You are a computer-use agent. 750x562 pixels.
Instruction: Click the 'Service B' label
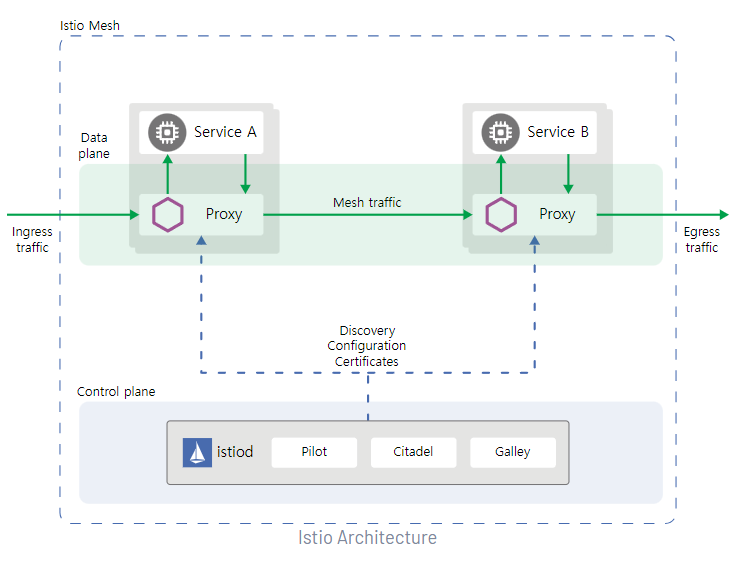click(558, 132)
